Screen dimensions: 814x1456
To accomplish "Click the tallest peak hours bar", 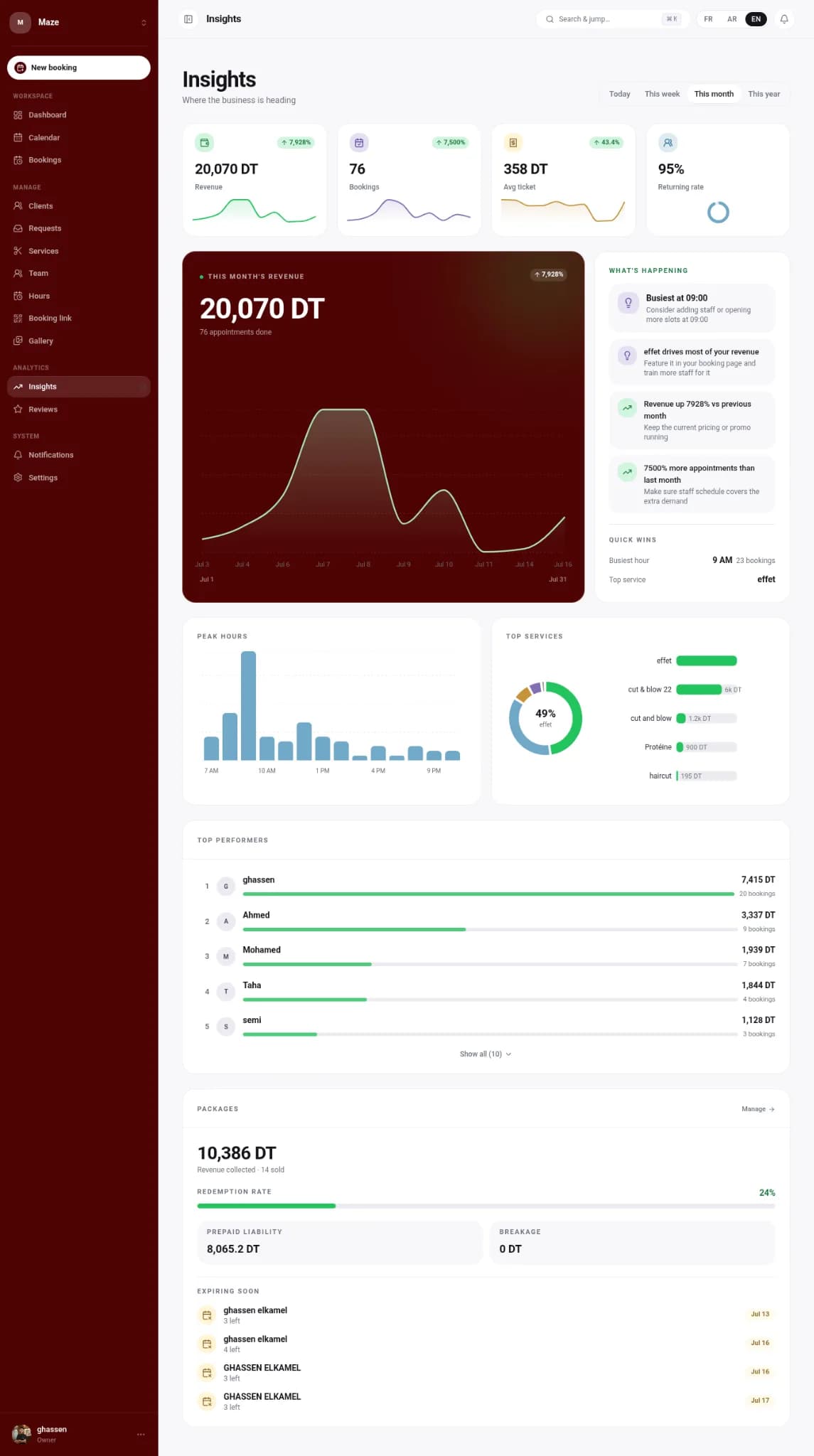I will click(248, 706).
